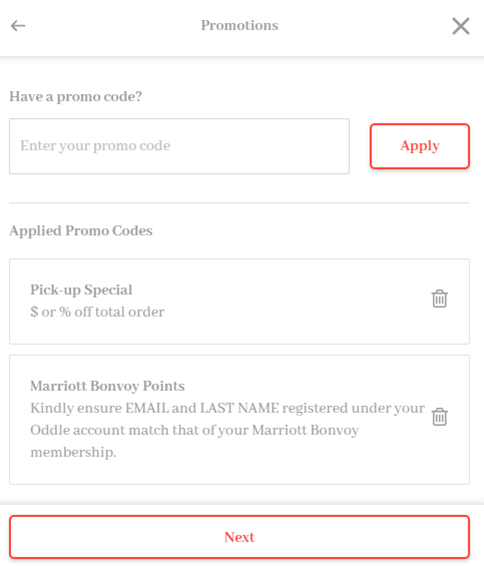
Task: Remove the Pick-up Special promo via trash icon
Action: (440, 299)
